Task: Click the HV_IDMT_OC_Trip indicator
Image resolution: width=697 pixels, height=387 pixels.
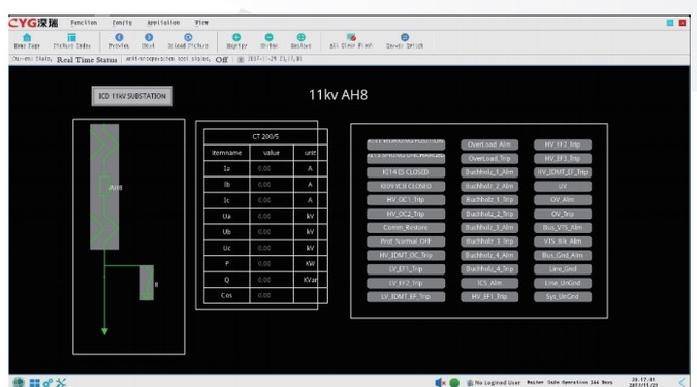Action: pos(406,255)
